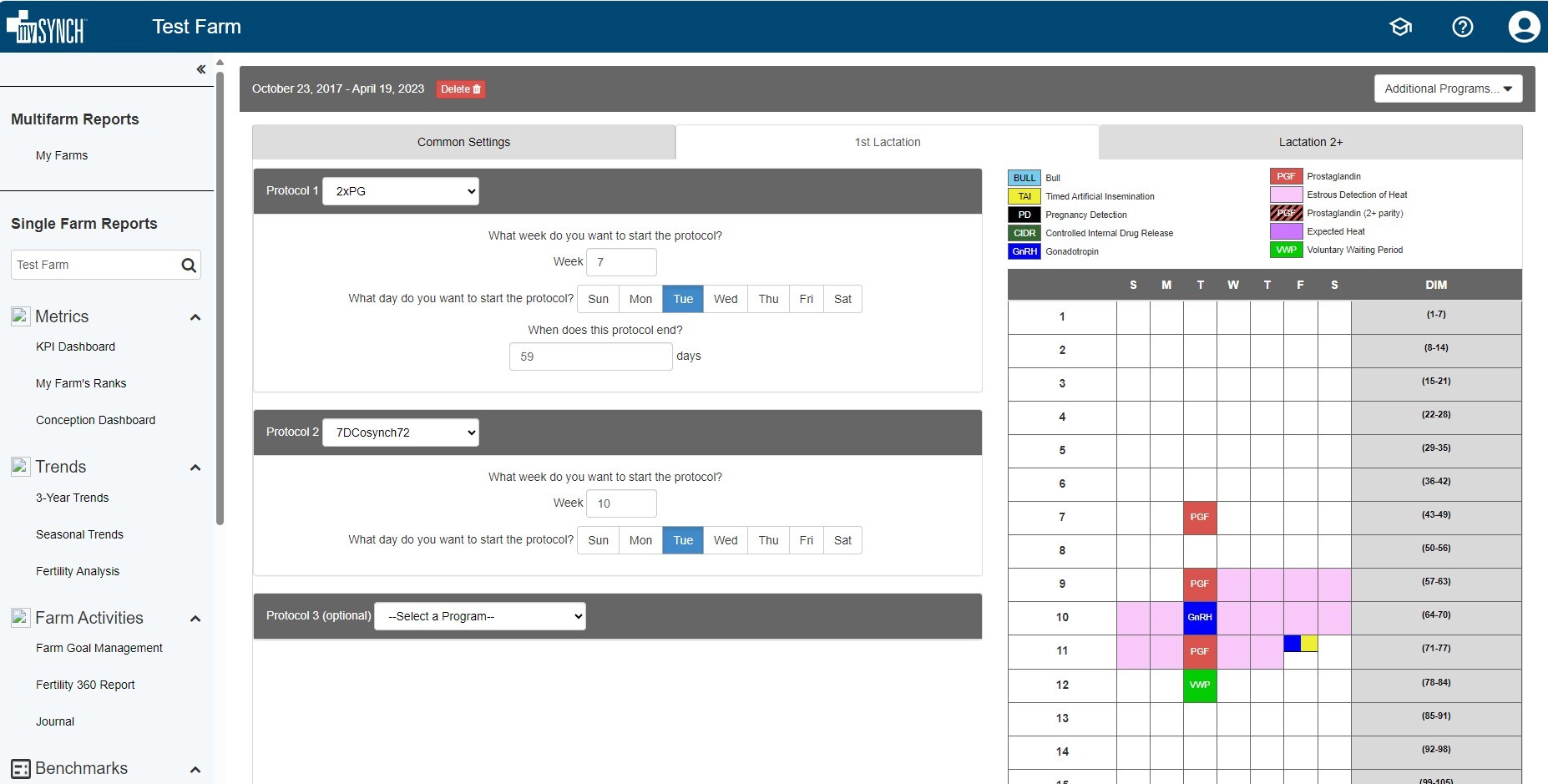Image resolution: width=1548 pixels, height=784 pixels.
Task: Click the Protocol 2 Week number field
Action: click(621, 503)
